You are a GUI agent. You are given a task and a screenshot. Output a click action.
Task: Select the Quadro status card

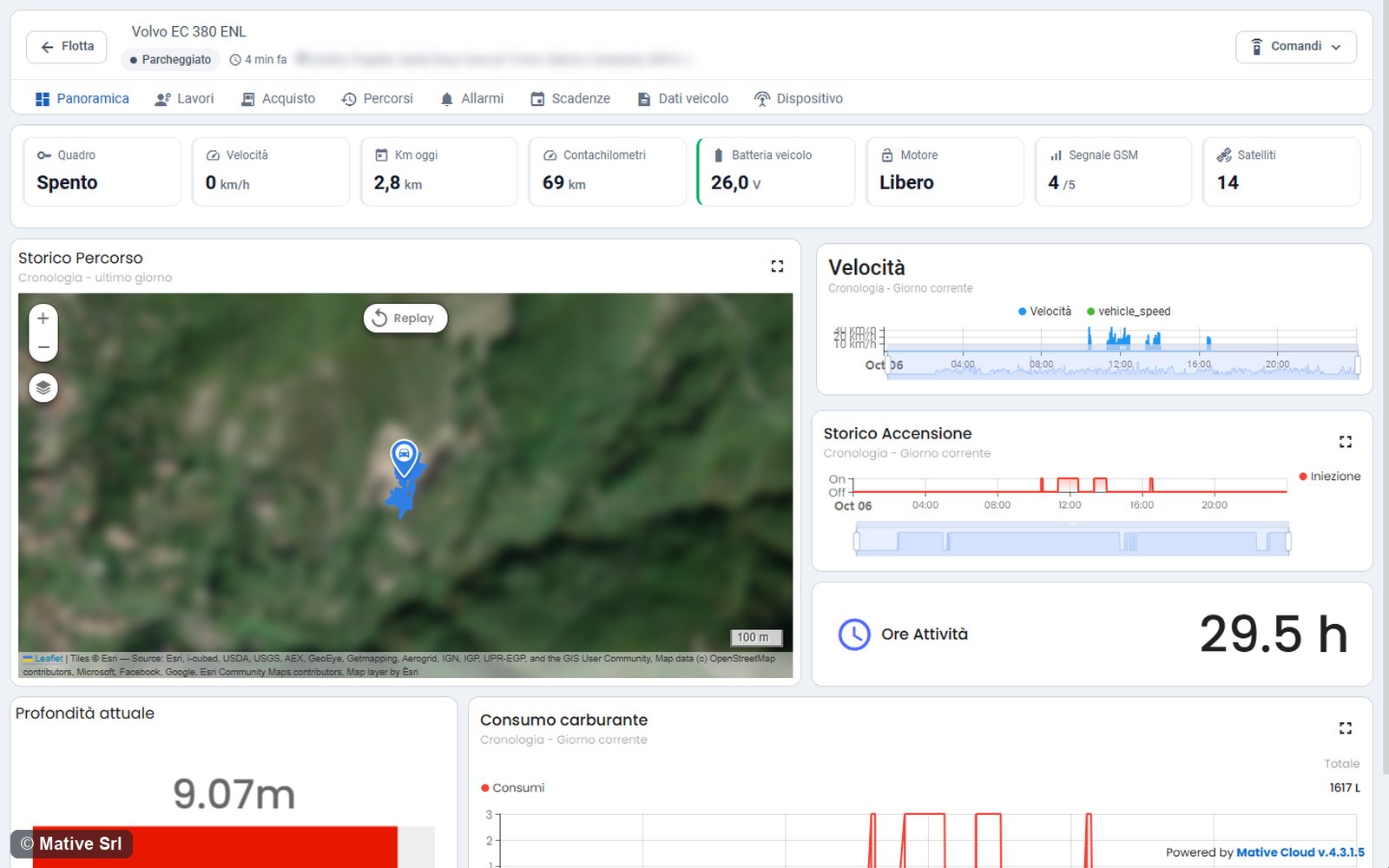[x=102, y=172]
